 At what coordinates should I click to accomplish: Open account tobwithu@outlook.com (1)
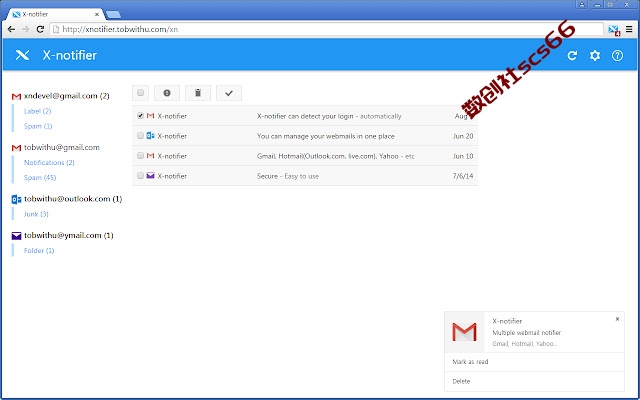[73, 199]
